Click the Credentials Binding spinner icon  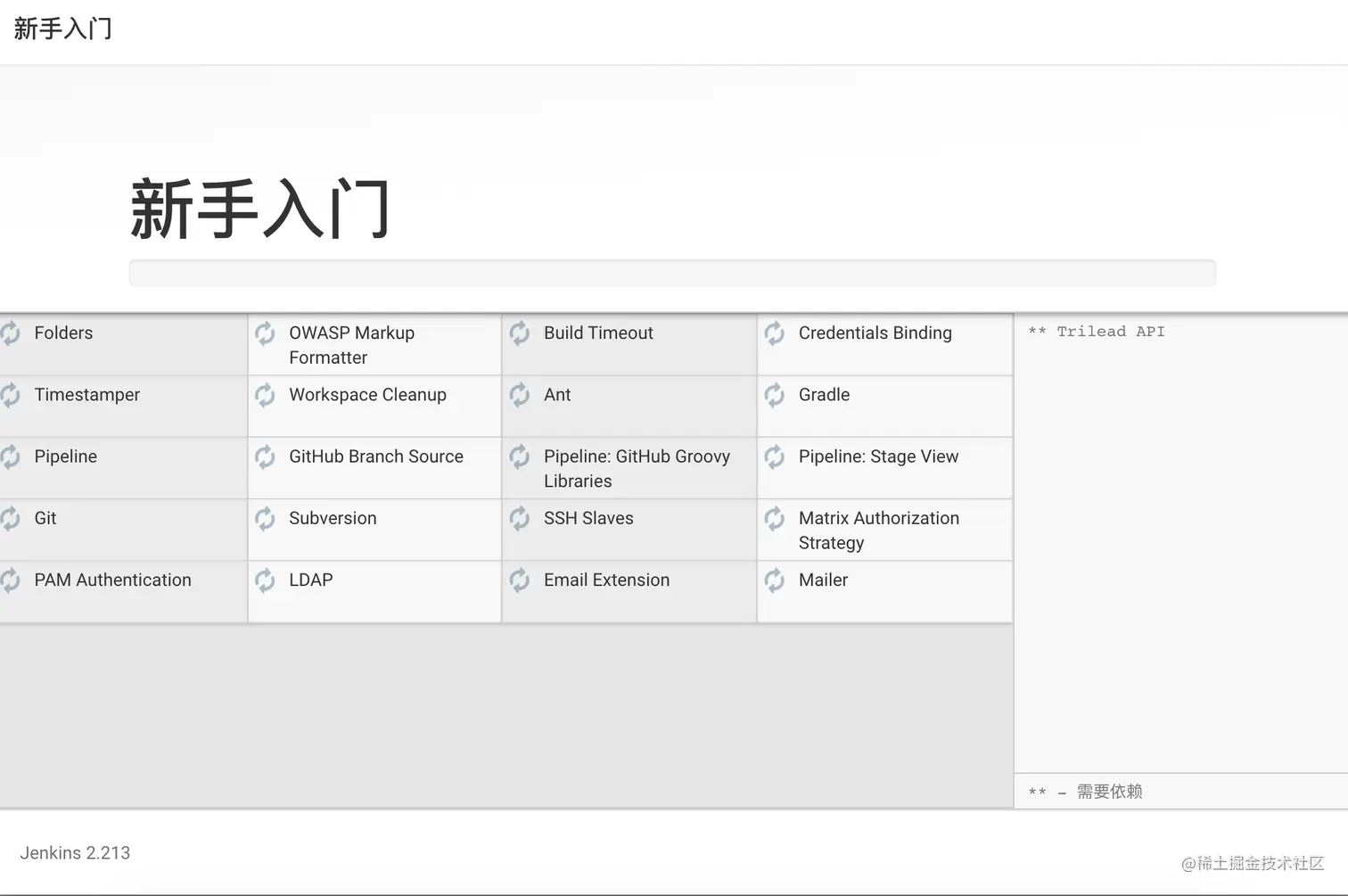(774, 333)
